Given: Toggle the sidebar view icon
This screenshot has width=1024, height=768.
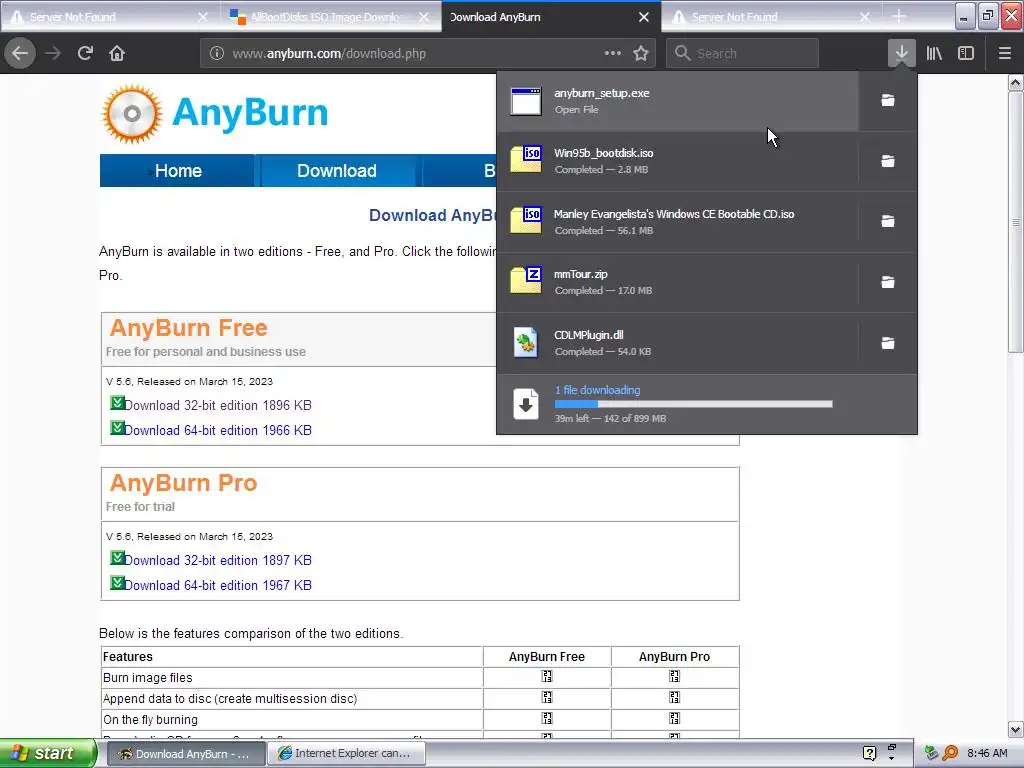Looking at the screenshot, I should [x=966, y=53].
